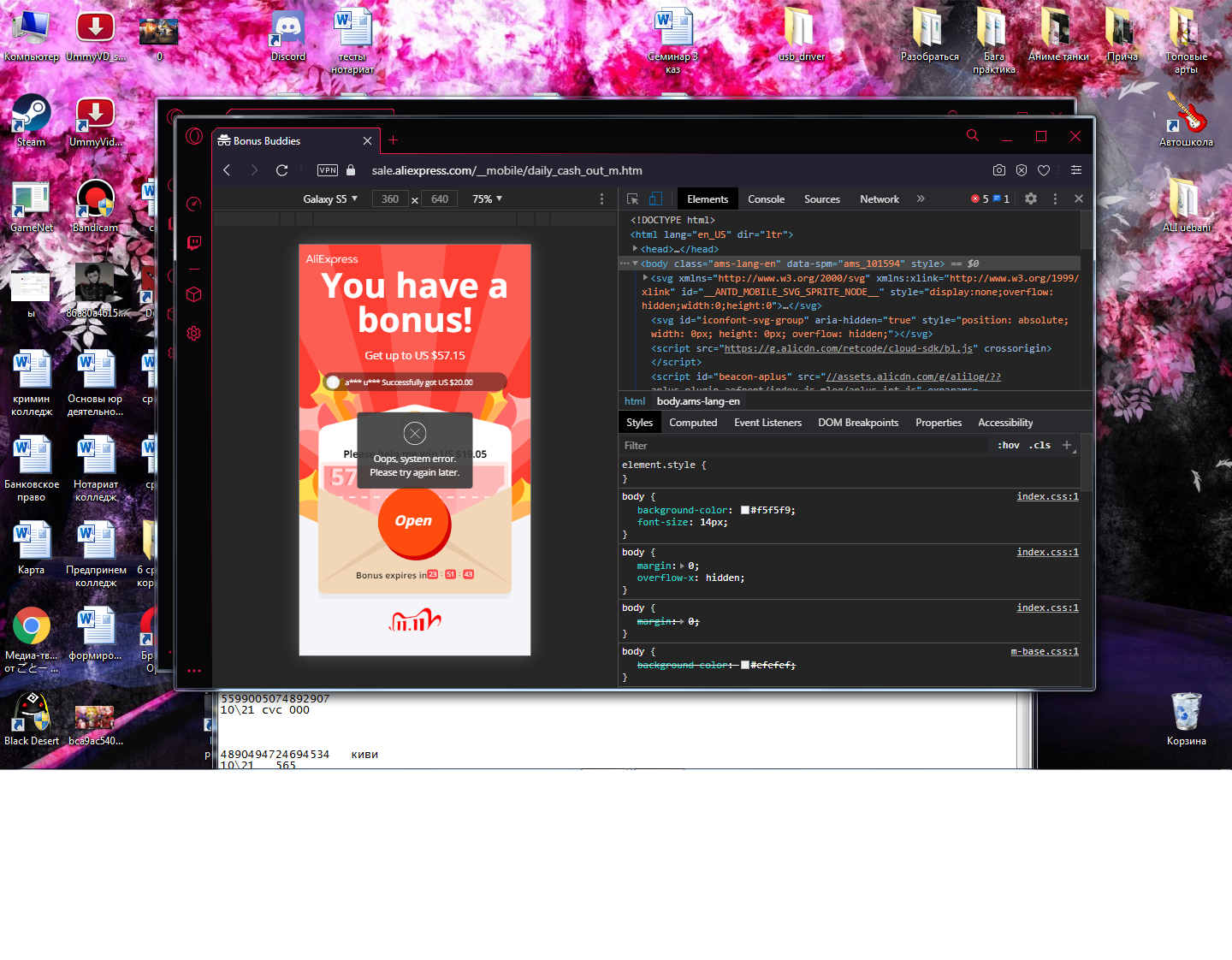Open sidebar Settings gear in Opera
The image size is (1232, 960).
(194, 333)
